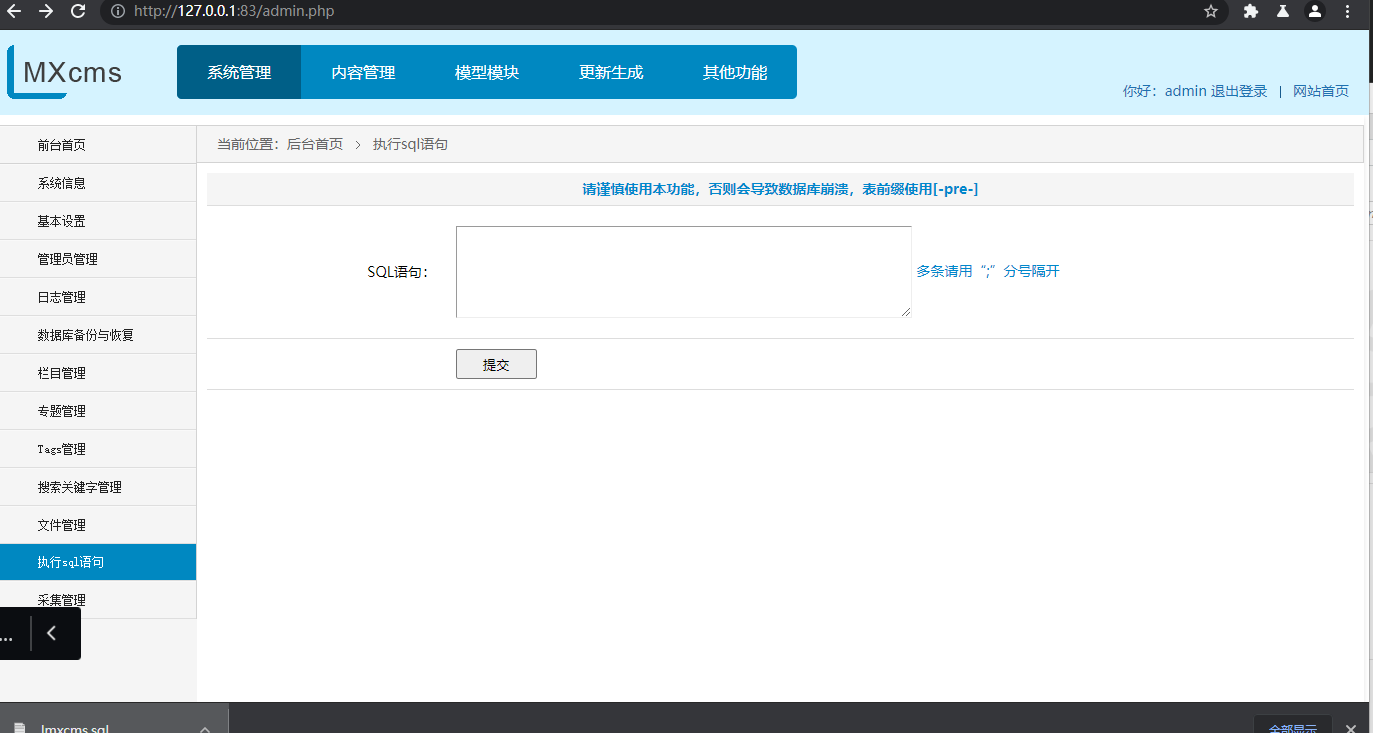The height and width of the screenshot is (733, 1373).
Task: Open the browser profile avatar
Action: (1315, 11)
